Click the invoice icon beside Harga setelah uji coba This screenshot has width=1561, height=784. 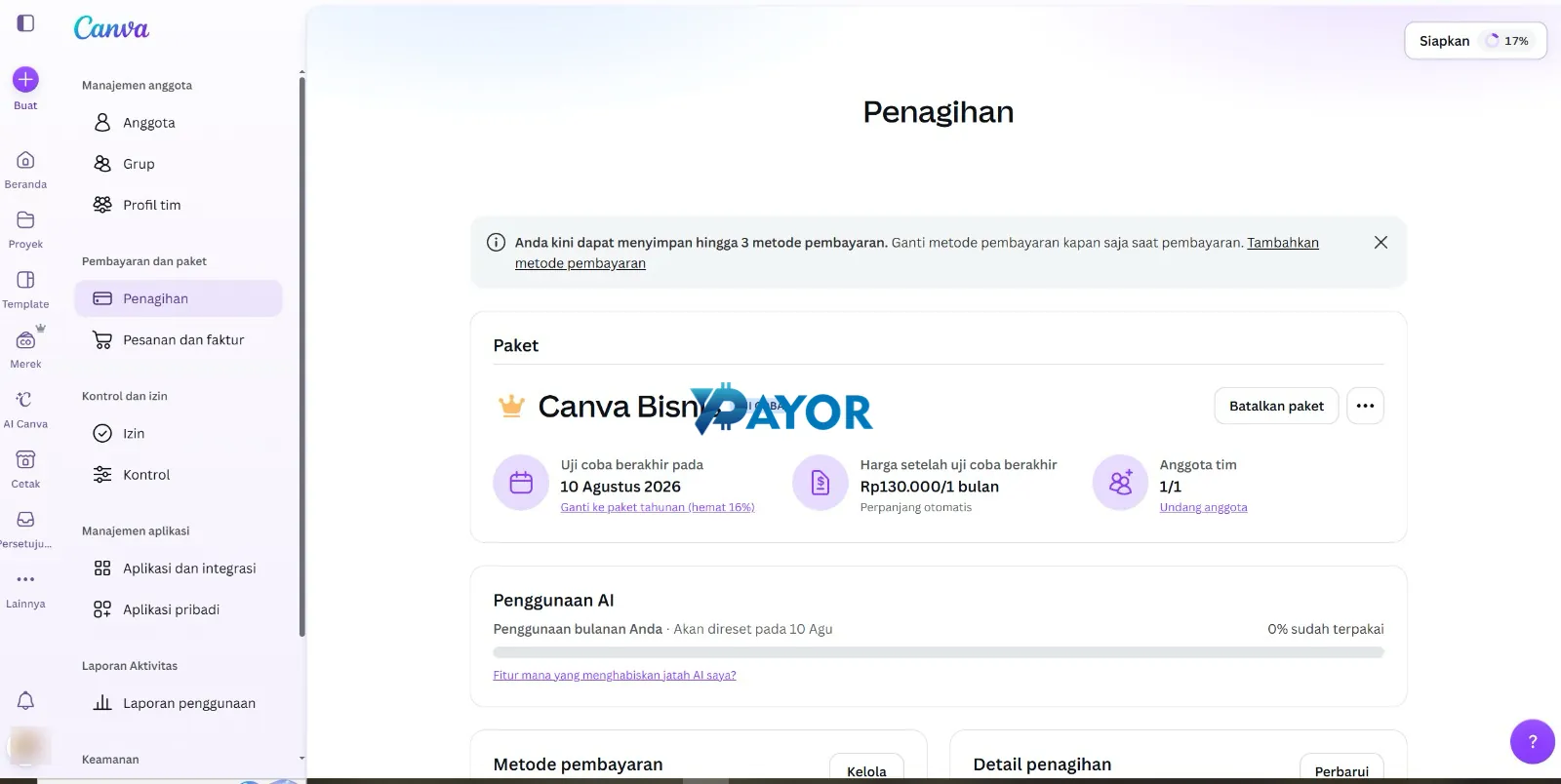point(821,483)
